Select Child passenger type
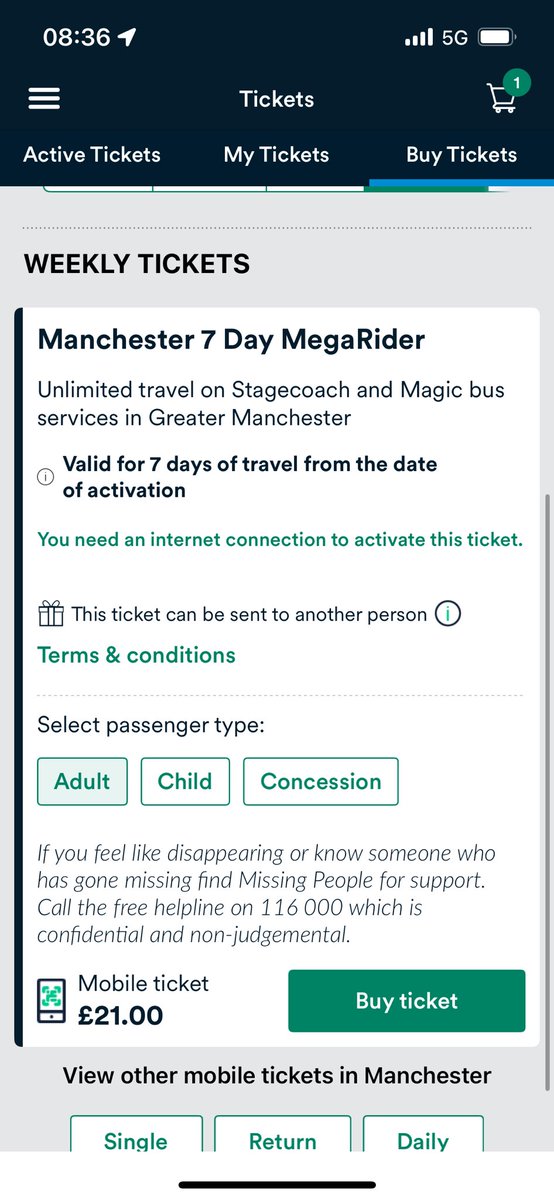 point(185,781)
